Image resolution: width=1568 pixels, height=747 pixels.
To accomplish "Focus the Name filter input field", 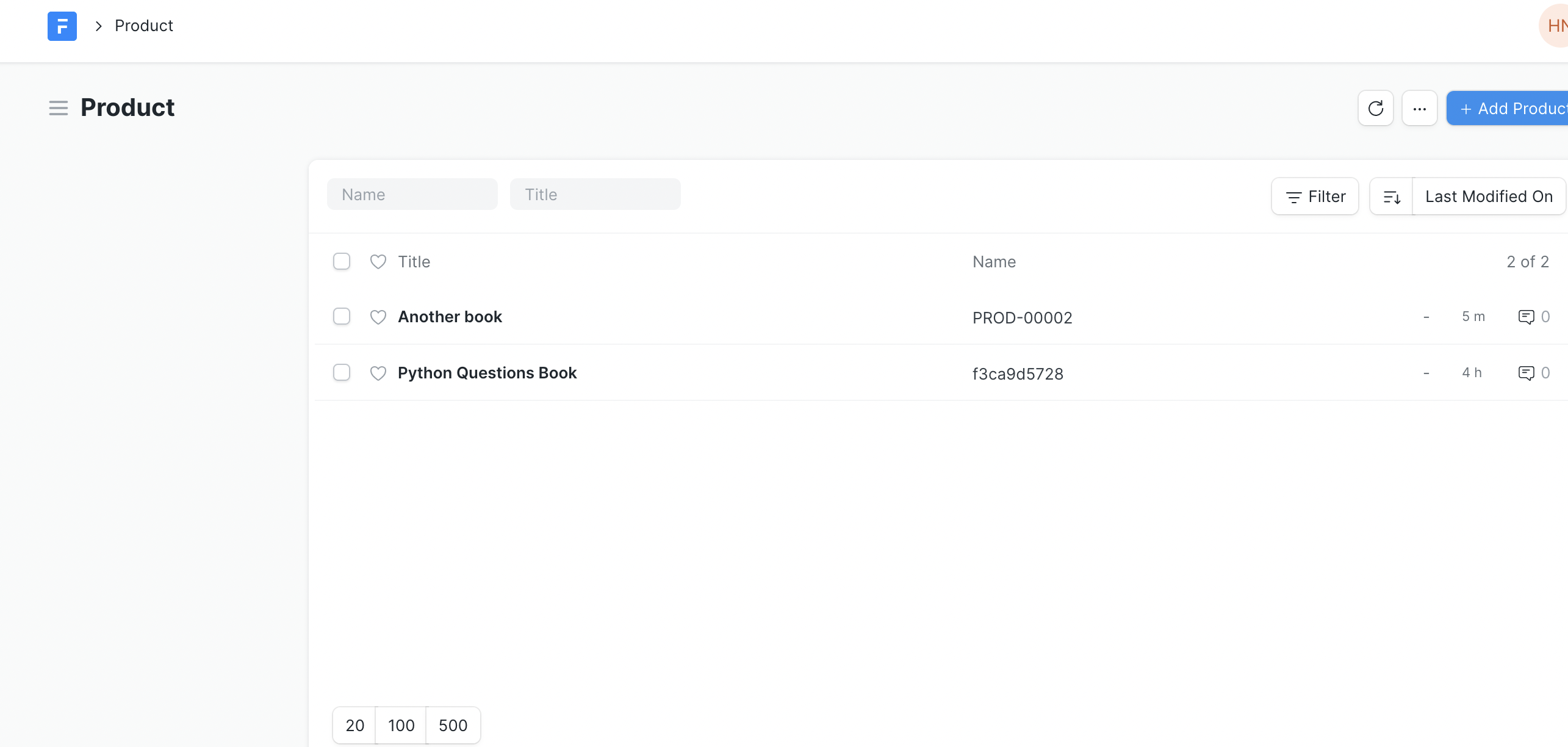I will coord(412,195).
